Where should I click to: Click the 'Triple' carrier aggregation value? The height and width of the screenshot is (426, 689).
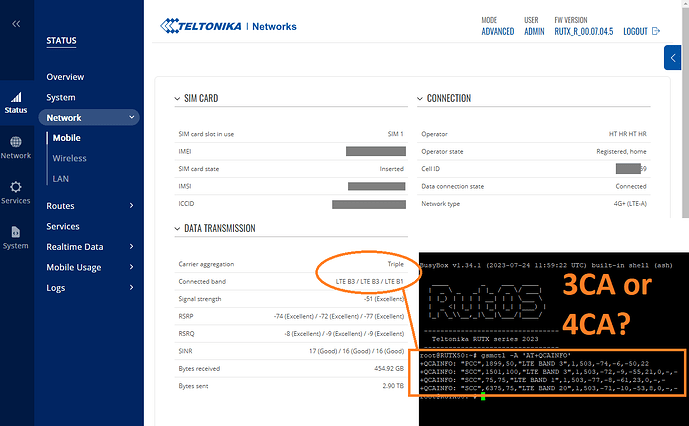[395, 264]
